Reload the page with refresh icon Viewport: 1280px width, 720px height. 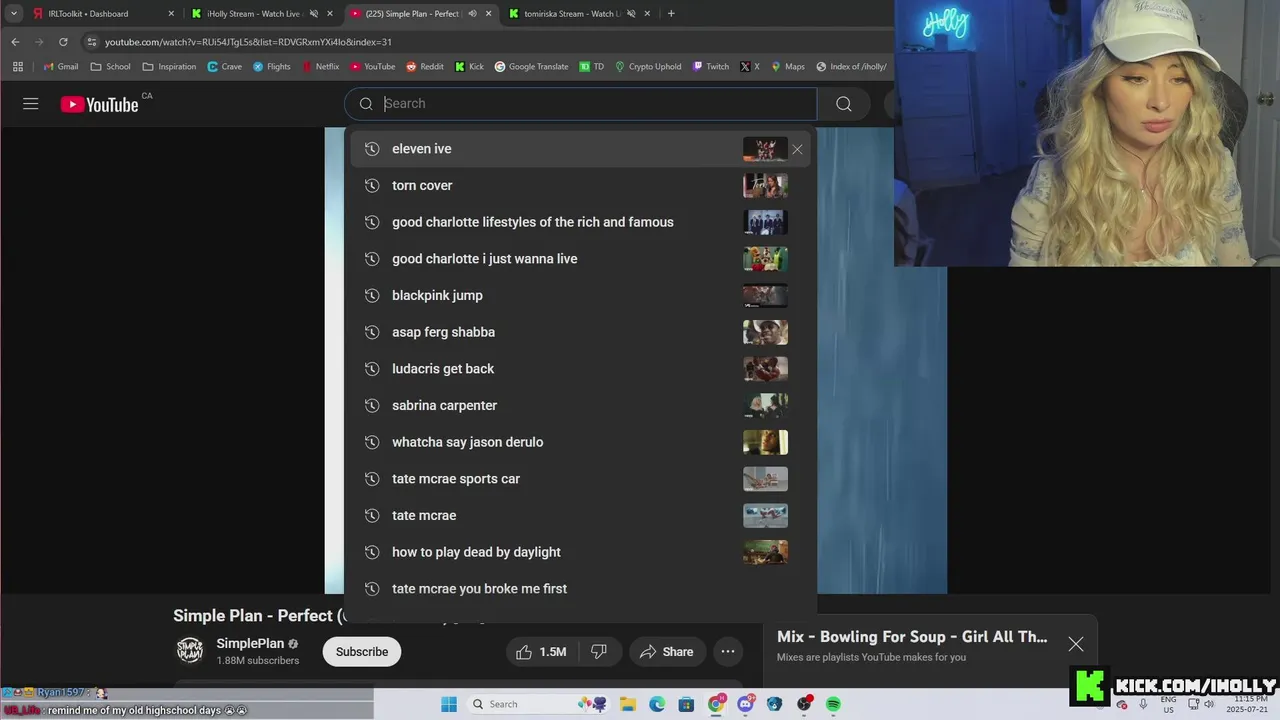(x=63, y=42)
